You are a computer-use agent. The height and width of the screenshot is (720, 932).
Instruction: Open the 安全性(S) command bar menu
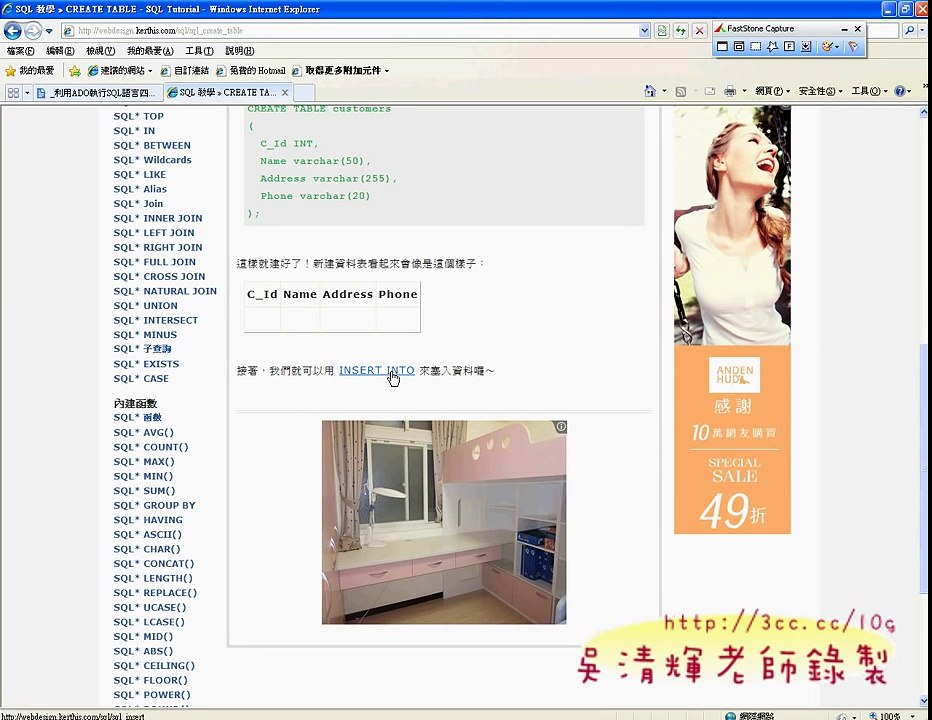(820, 91)
